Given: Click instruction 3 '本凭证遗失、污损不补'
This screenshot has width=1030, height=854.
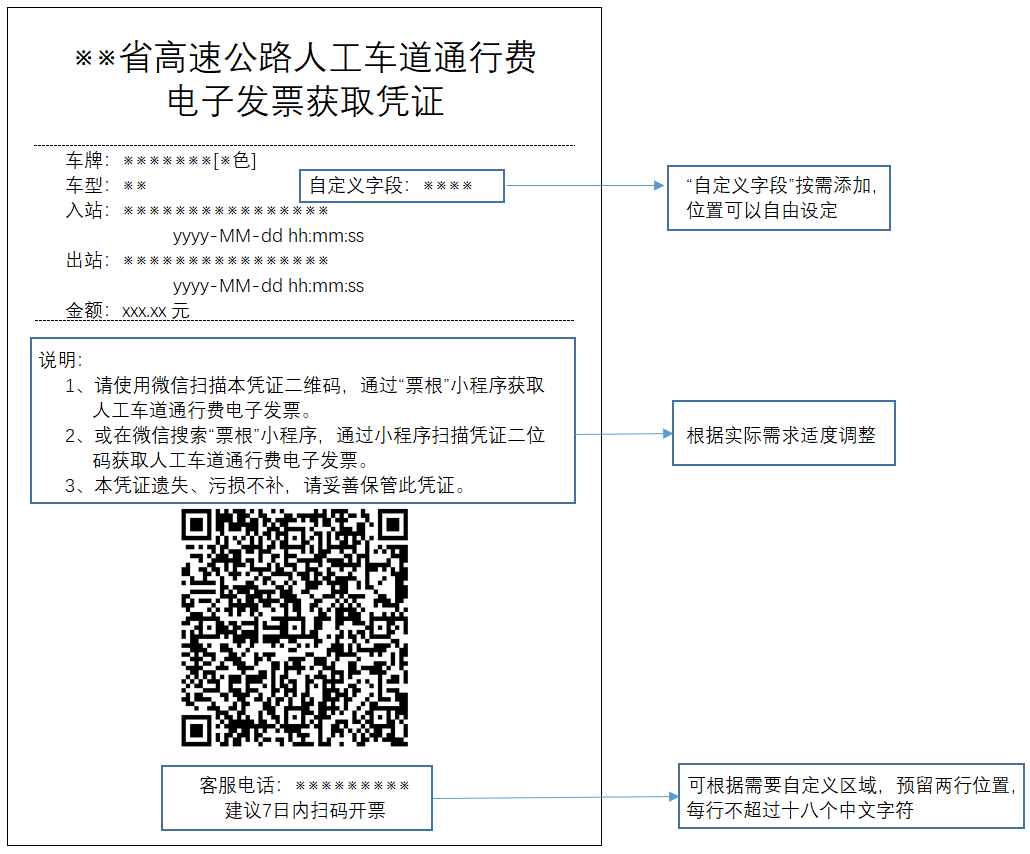Looking at the screenshot, I should [267, 485].
